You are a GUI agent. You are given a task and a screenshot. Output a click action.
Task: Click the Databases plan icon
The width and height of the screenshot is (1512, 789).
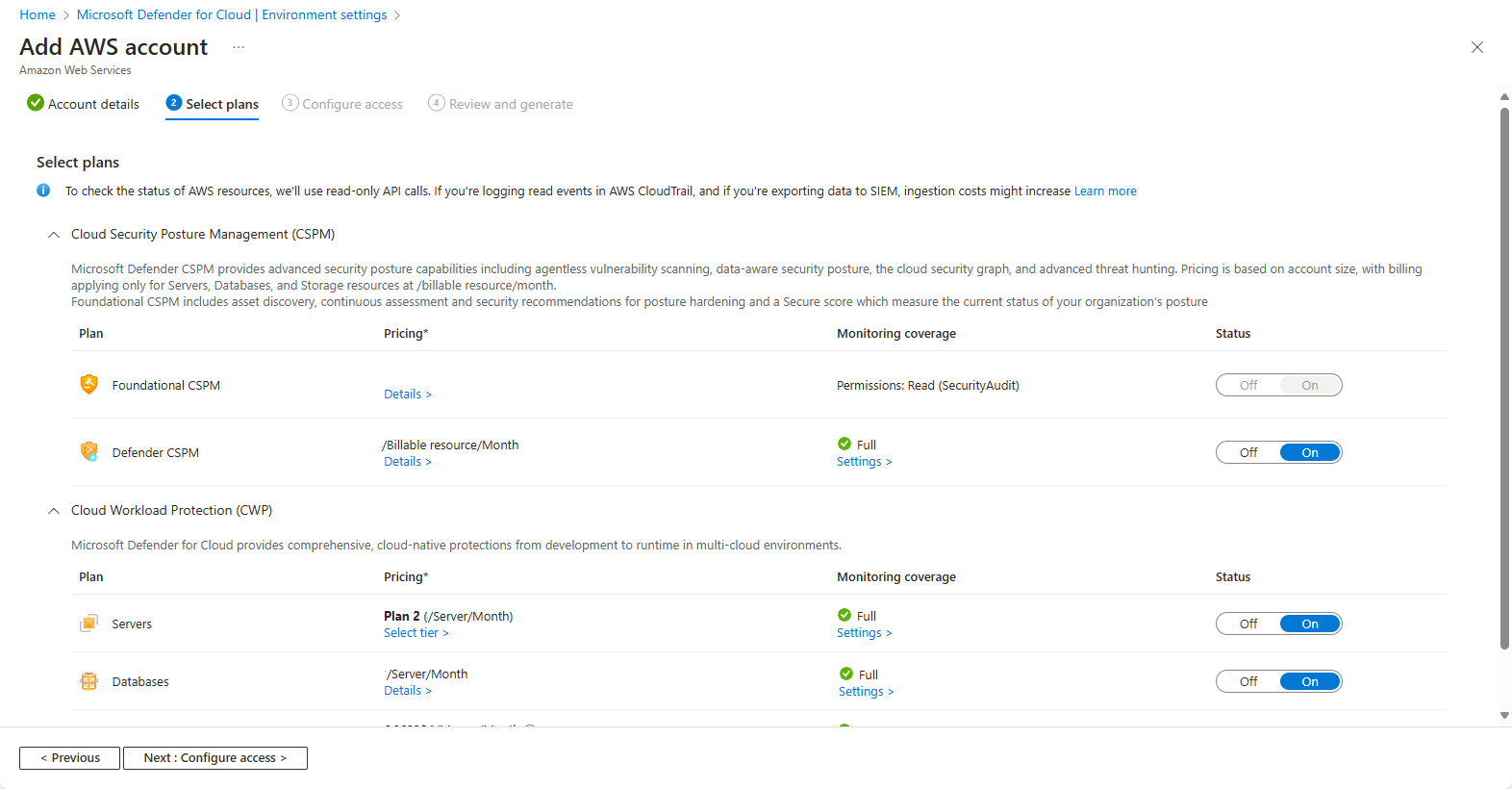(x=88, y=681)
